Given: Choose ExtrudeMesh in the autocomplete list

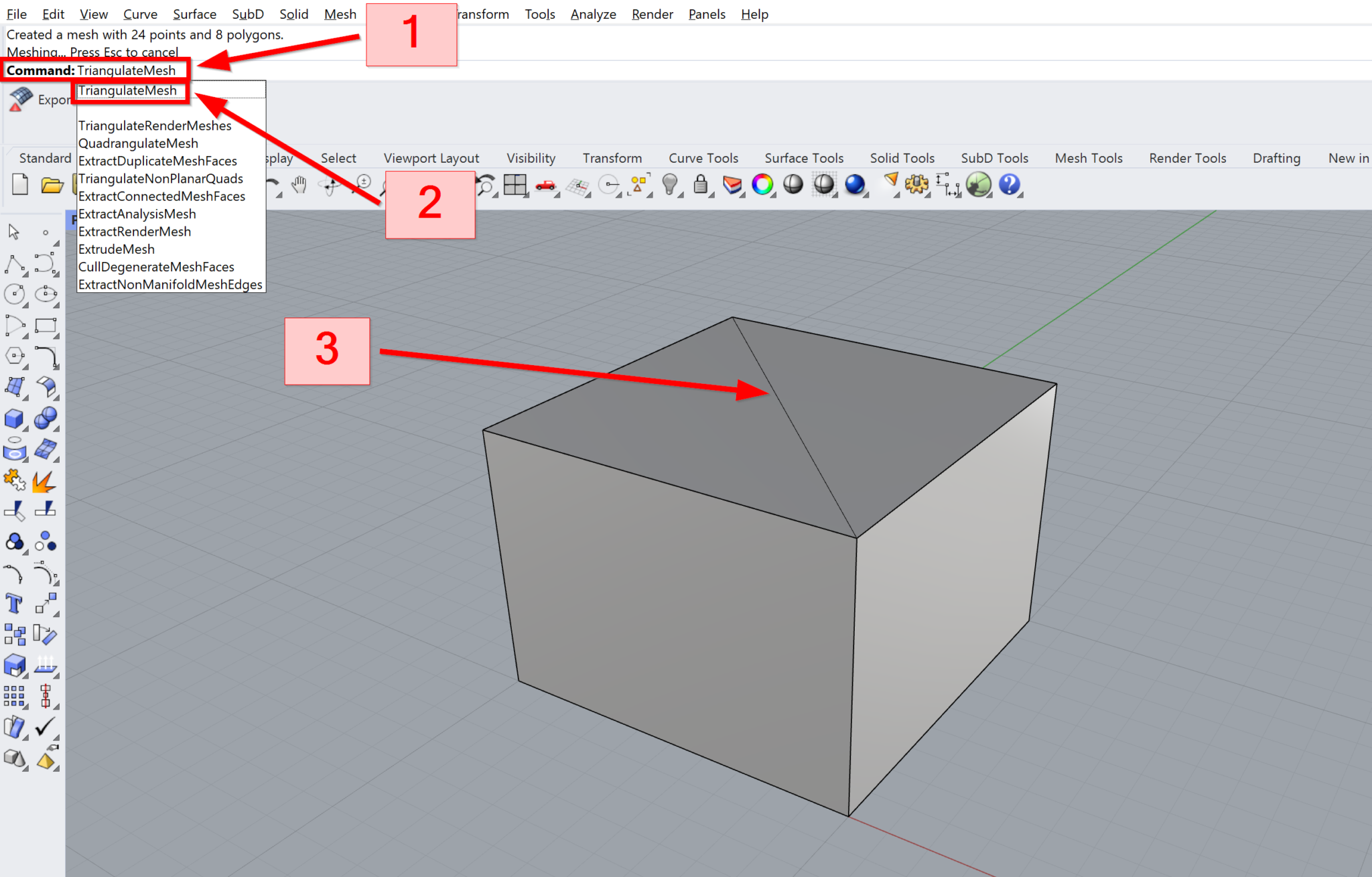Looking at the screenshot, I should tap(117, 249).
